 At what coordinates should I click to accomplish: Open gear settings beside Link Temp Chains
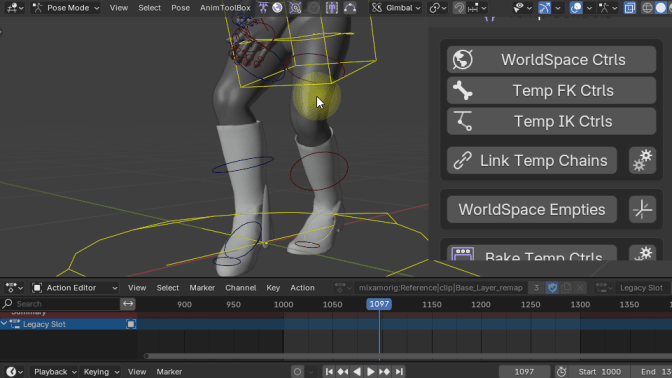642,160
